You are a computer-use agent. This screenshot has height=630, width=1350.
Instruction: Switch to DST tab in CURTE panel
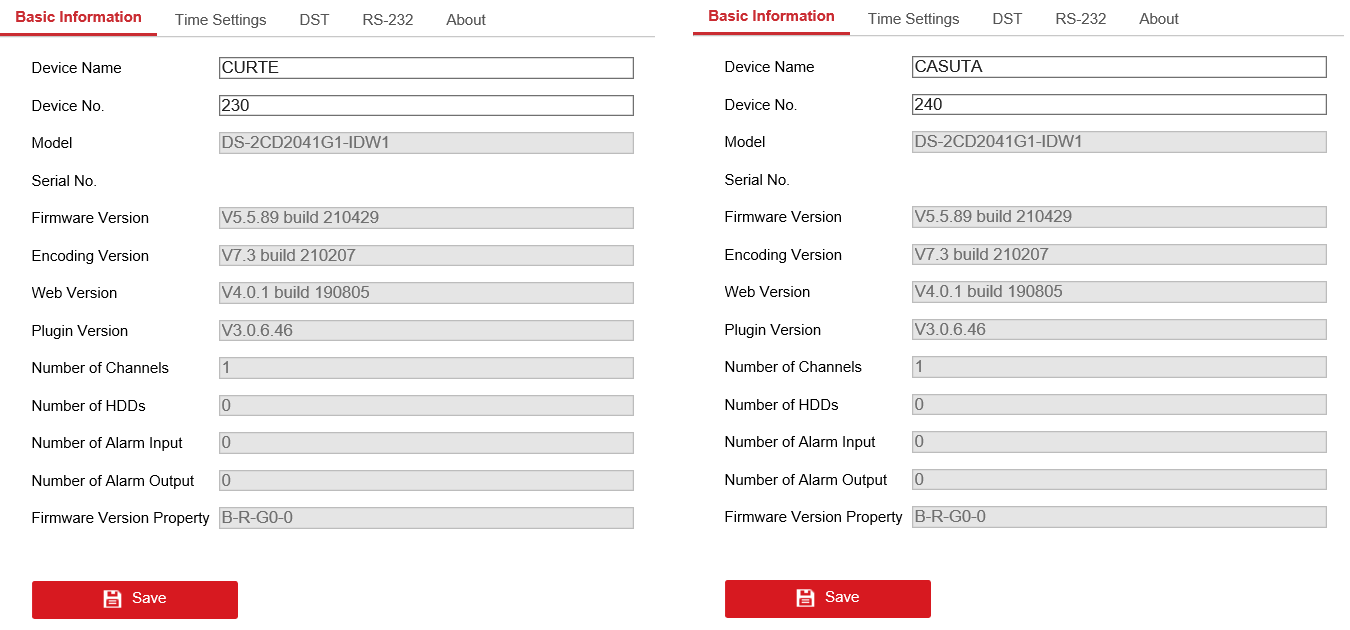(x=314, y=20)
